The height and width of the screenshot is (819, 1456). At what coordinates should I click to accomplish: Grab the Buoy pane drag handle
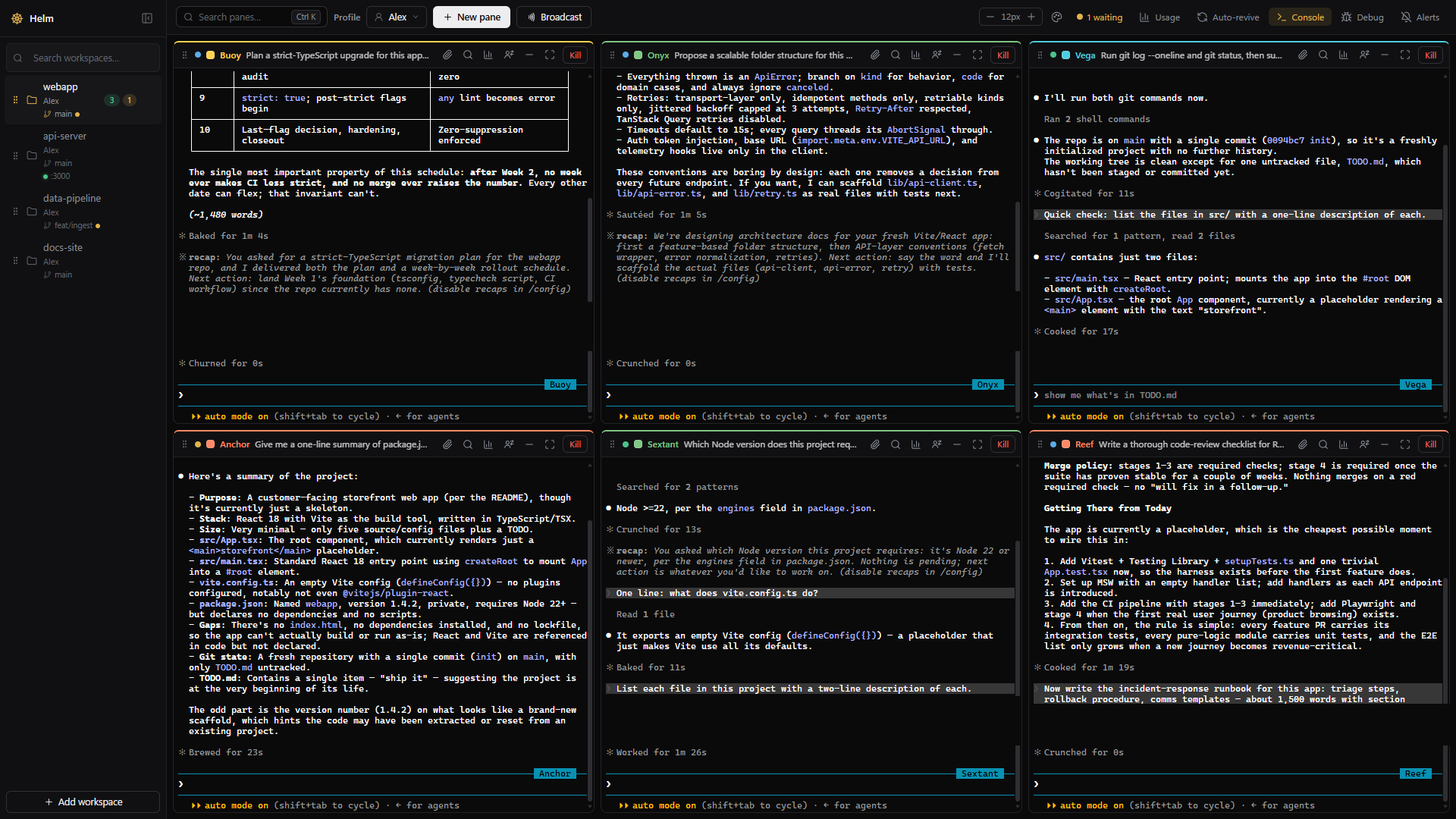(x=184, y=55)
